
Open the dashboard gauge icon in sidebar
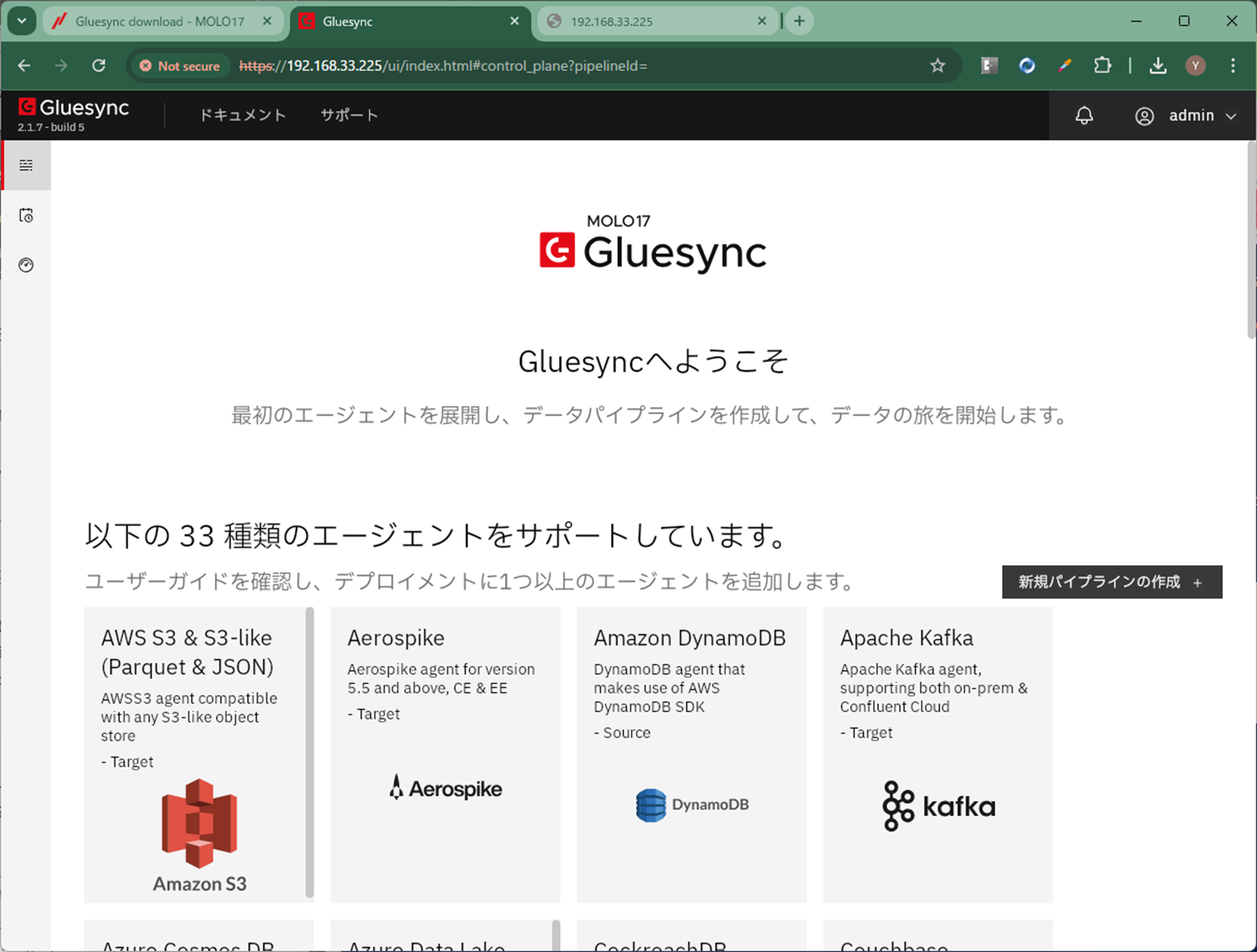tap(26, 265)
